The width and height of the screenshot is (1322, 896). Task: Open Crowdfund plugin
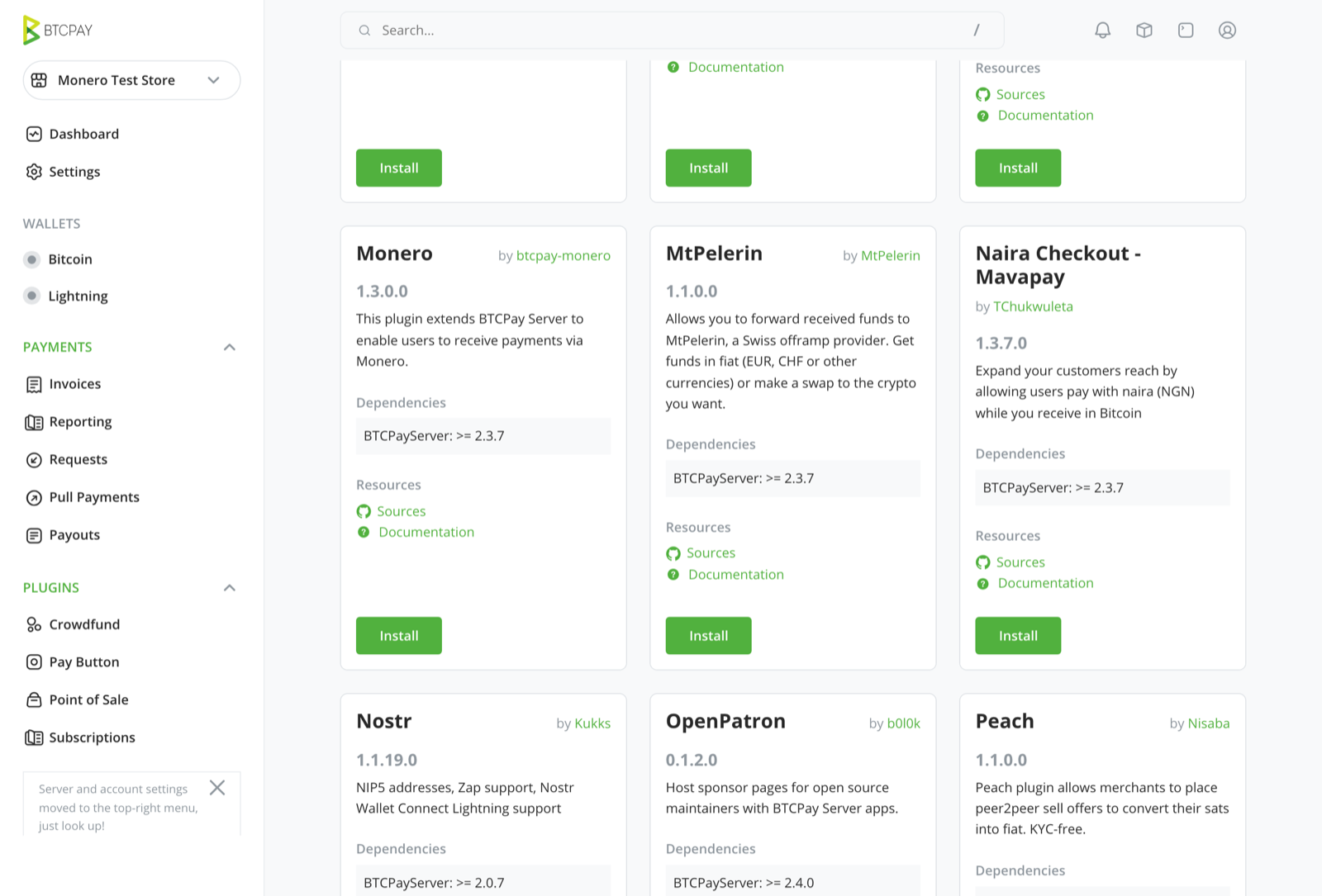point(84,624)
